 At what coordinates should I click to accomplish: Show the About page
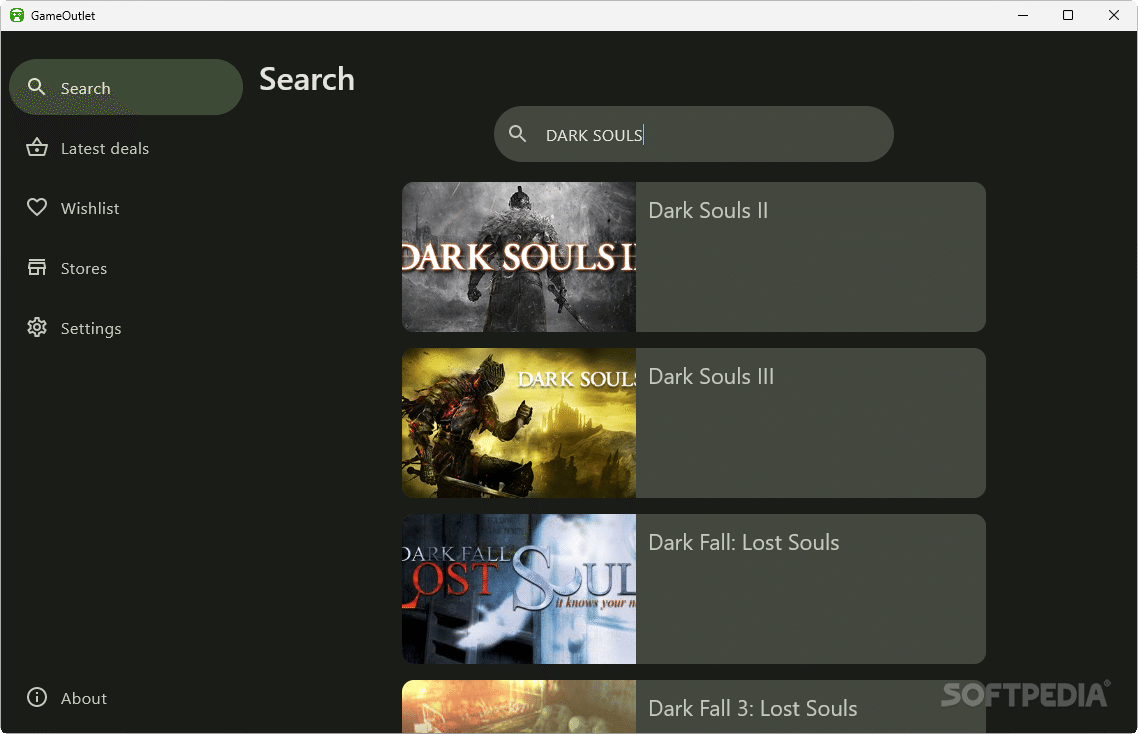click(x=83, y=698)
